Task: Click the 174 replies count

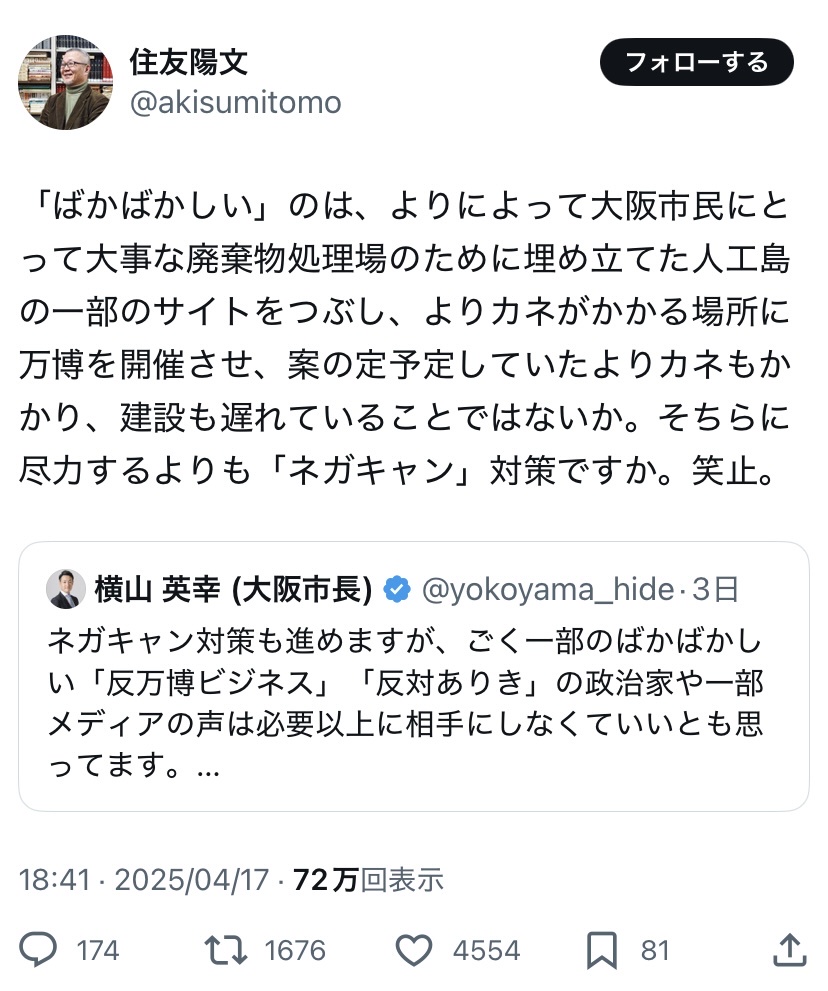Action: [x=98, y=950]
